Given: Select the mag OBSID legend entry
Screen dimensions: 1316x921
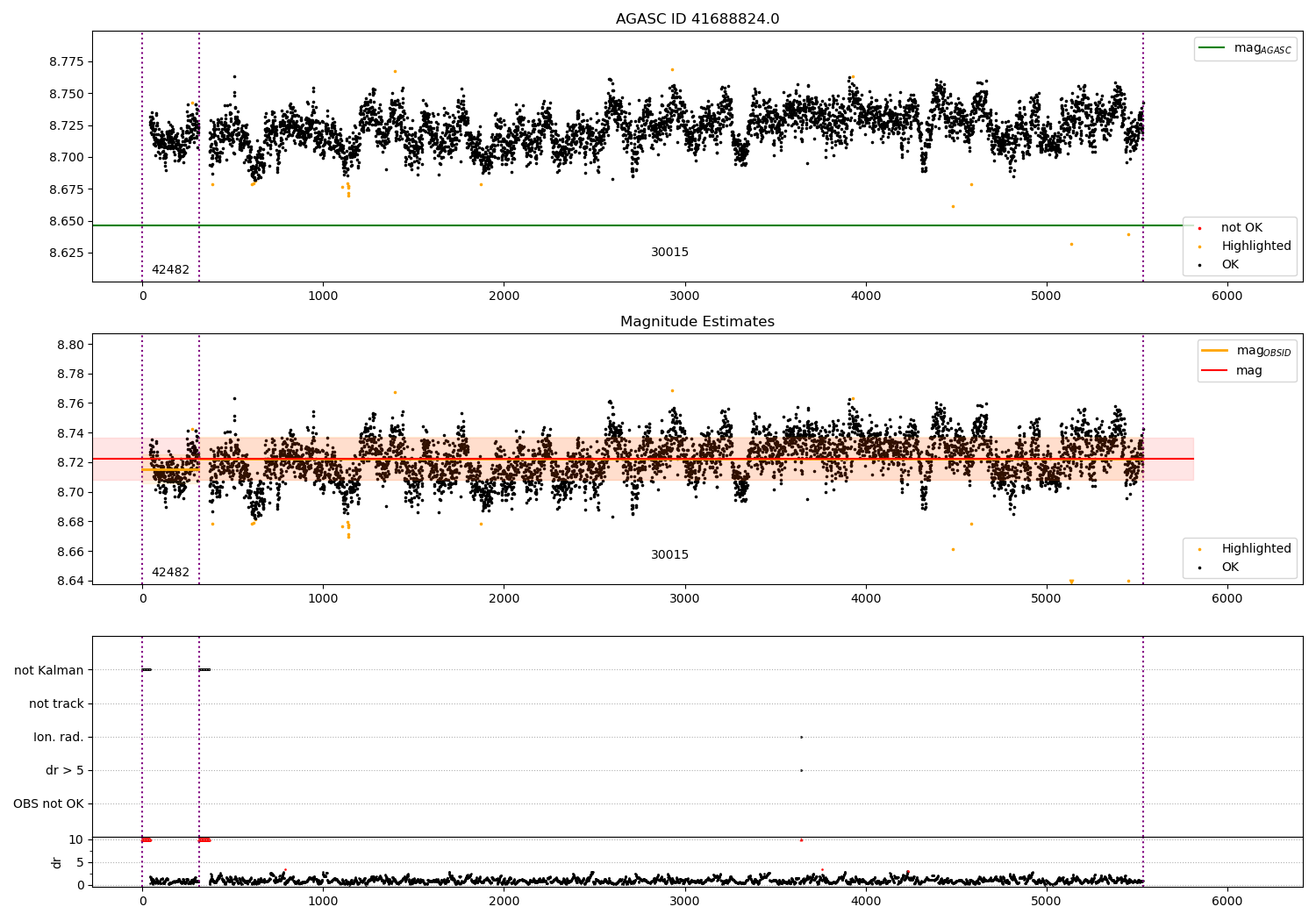Looking at the screenshot, I should (x=1247, y=351).
